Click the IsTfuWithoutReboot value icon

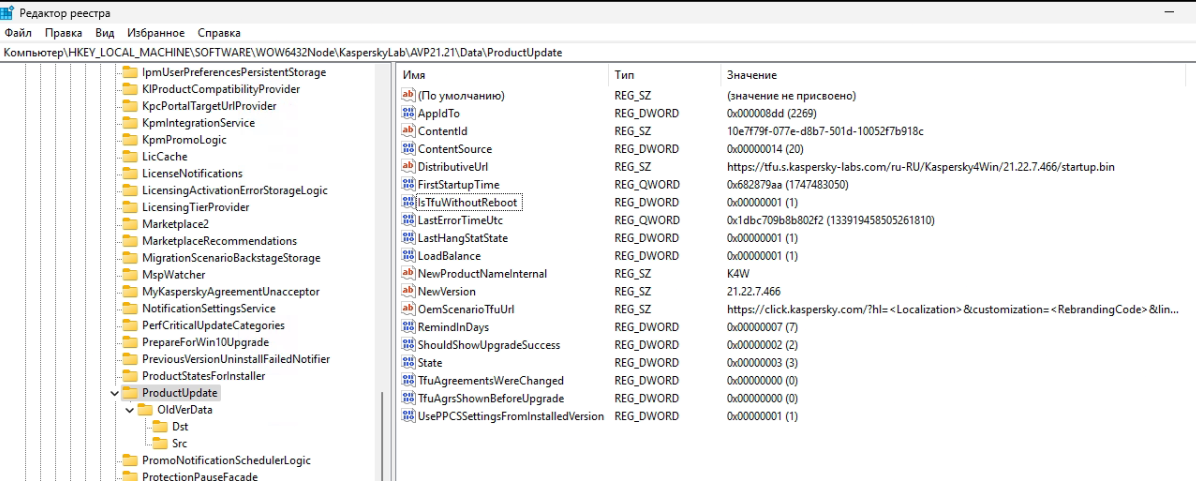408,202
